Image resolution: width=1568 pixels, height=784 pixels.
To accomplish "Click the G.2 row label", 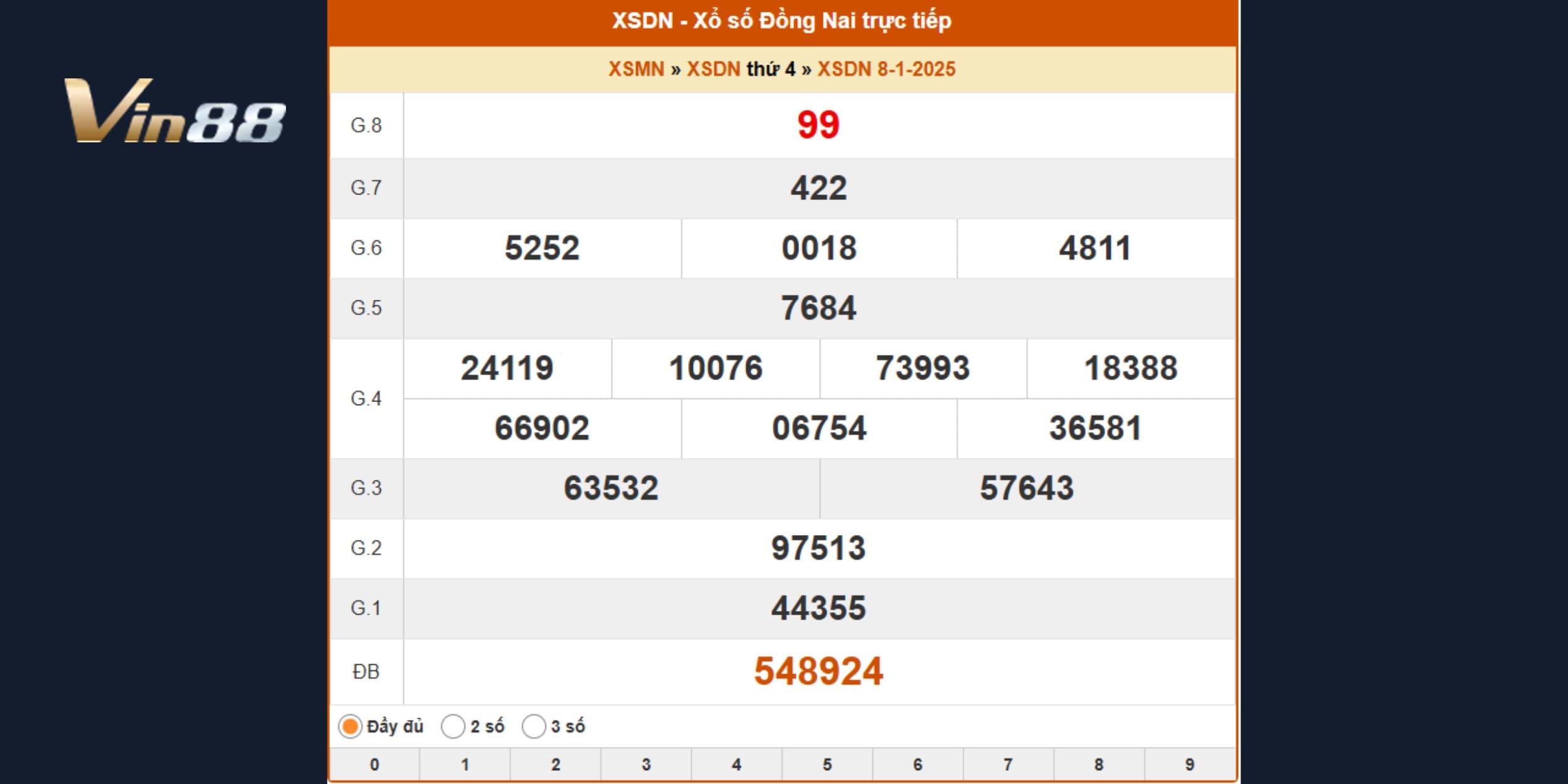I will point(366,548).
